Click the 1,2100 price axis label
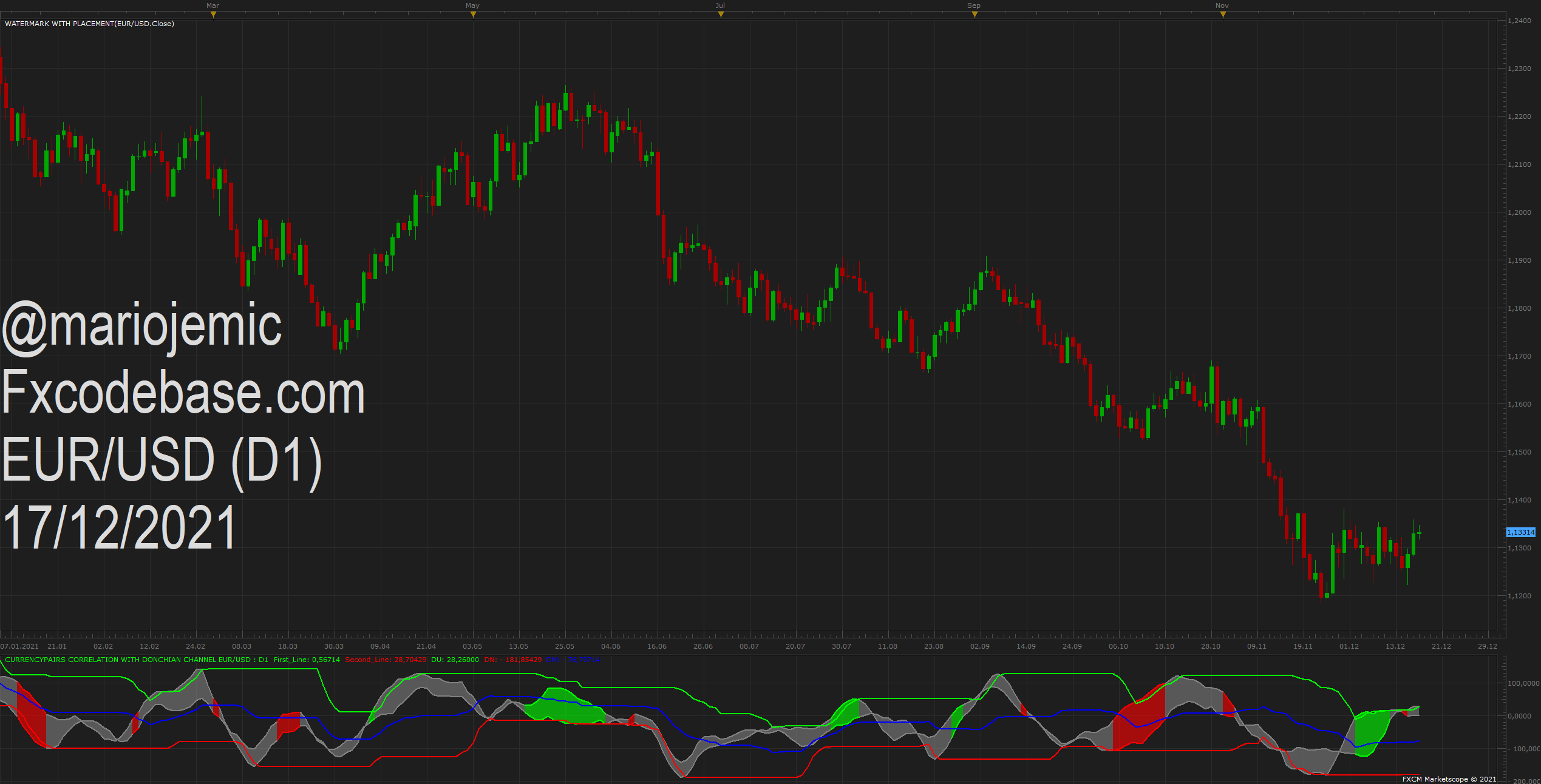The height and width of the screenshot is (784, 1541). (x=1520, y=164)
